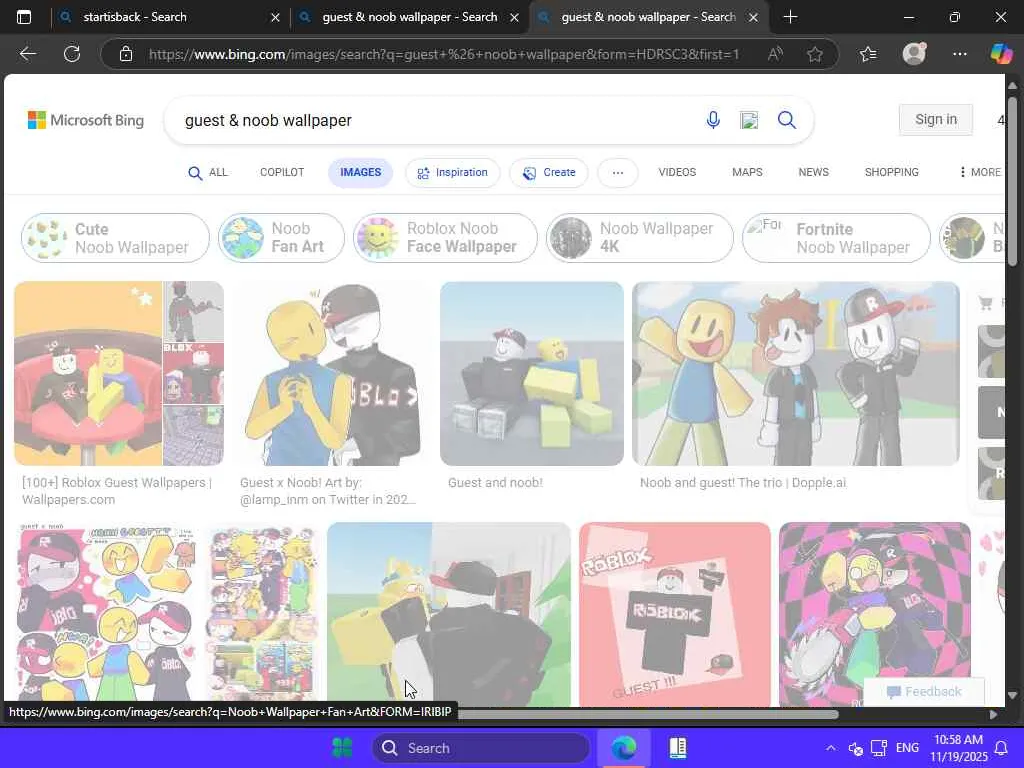Open 'Guest and noob!' image thumbnail

coord(532,374)
